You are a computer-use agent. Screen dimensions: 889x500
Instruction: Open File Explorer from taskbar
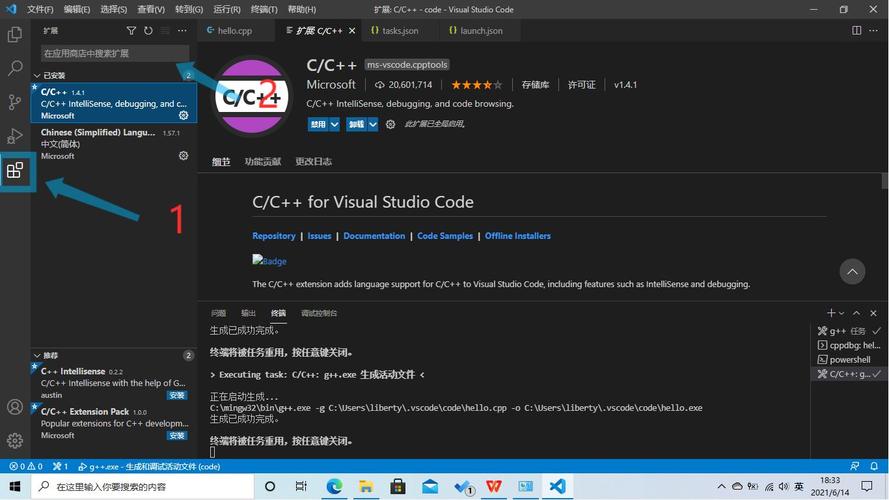click(366, 486)
